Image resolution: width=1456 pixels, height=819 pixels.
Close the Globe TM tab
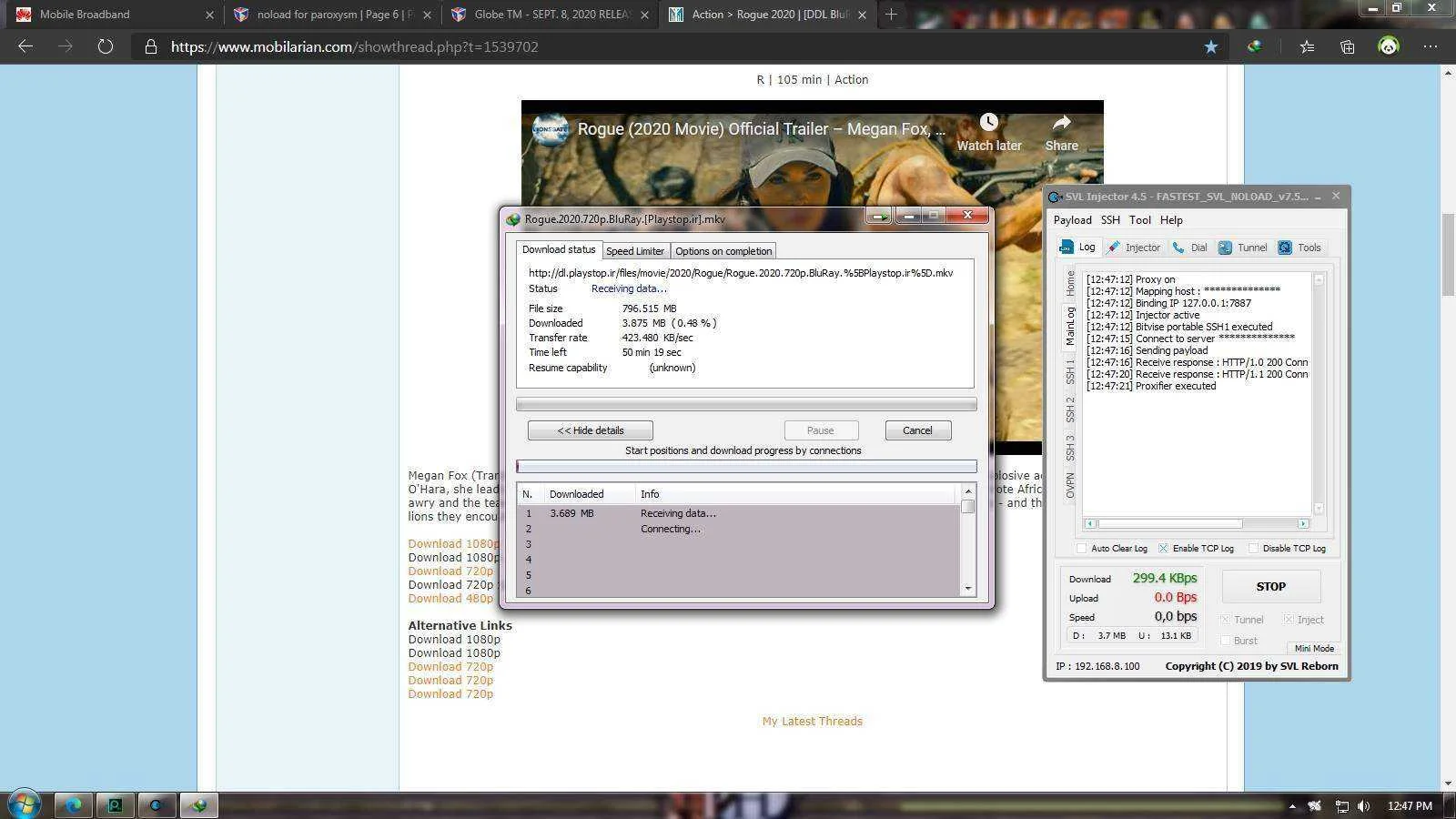(644, 15)
